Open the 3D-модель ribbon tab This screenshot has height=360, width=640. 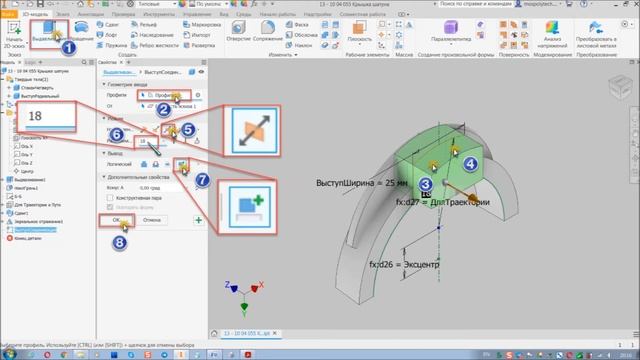[35, 14]
